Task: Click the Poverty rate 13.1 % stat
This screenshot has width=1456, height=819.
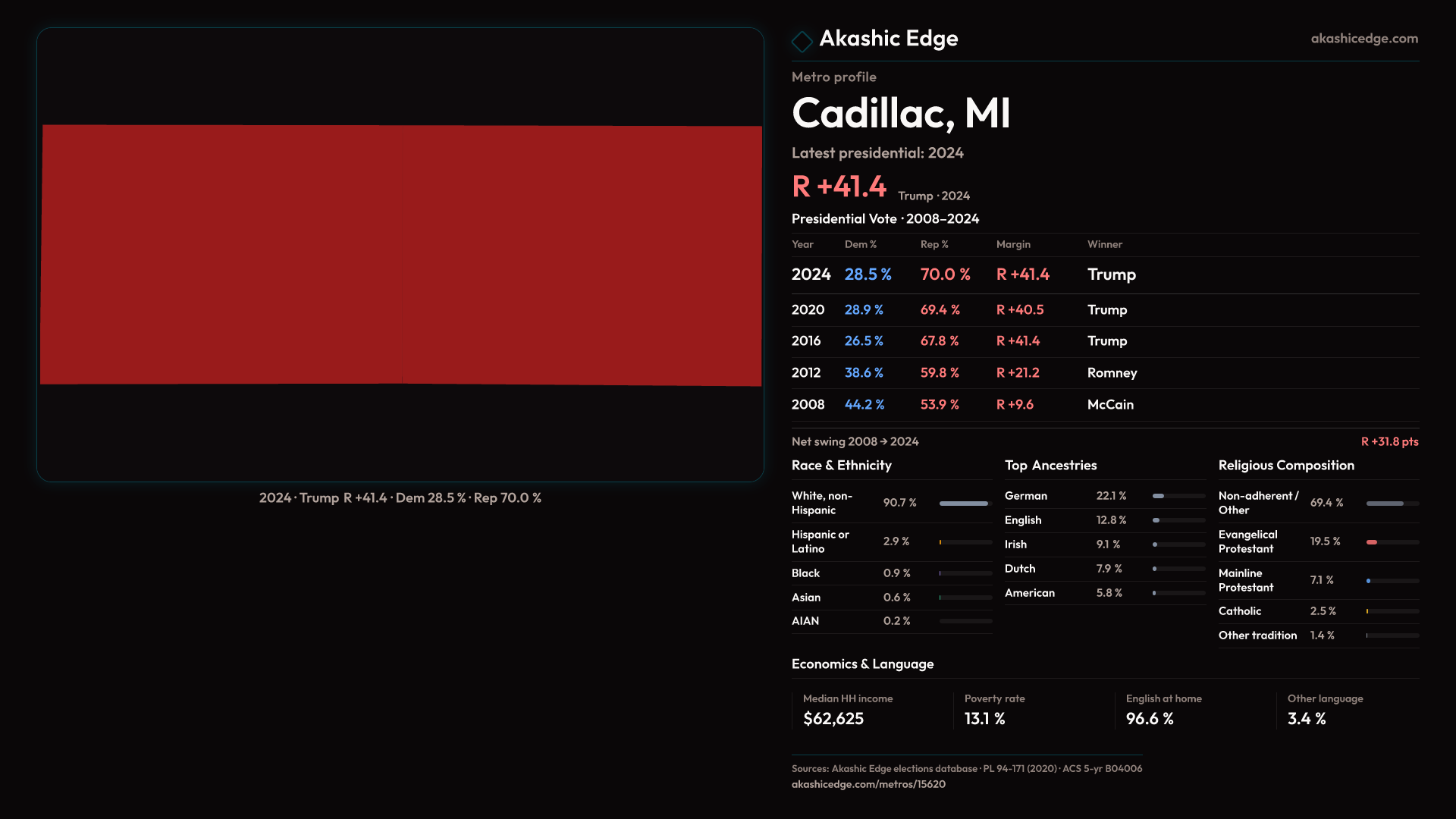Action: pos(984,719)
